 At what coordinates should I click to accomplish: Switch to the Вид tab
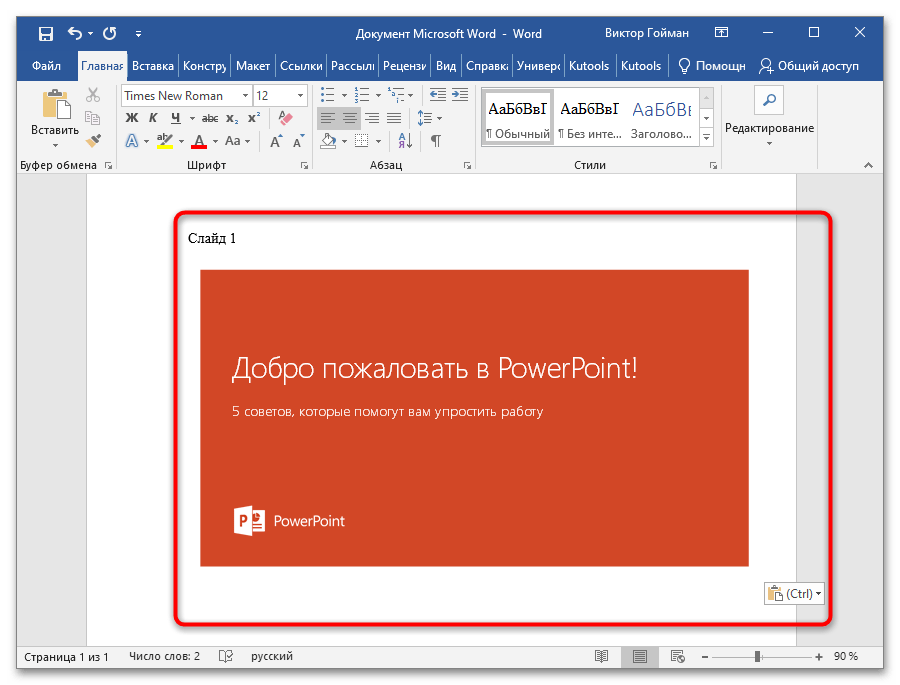[x=446, y=66]
